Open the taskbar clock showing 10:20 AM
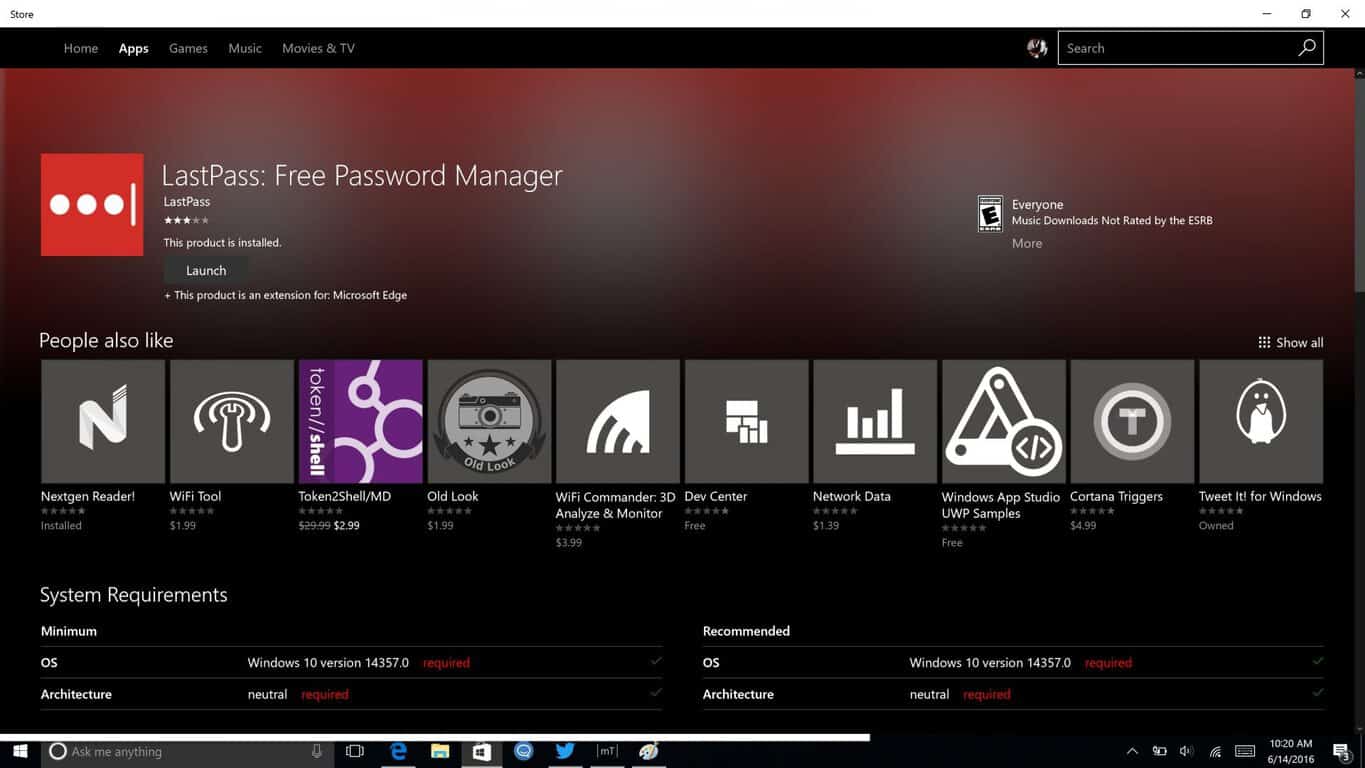 pyautogui.click(x=1290, y=751)
